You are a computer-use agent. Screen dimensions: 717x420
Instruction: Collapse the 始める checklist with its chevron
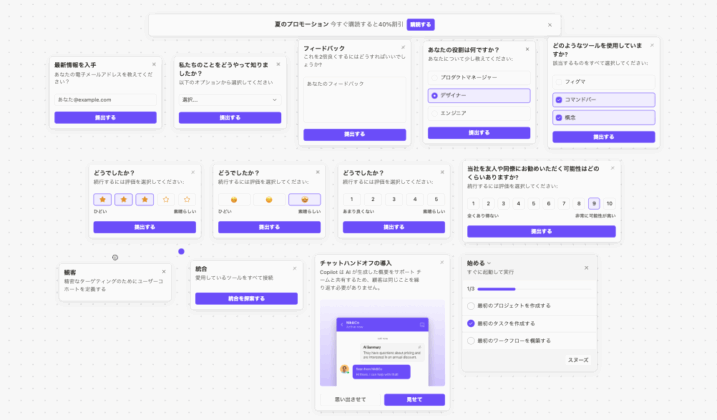(x=489, y=263)
